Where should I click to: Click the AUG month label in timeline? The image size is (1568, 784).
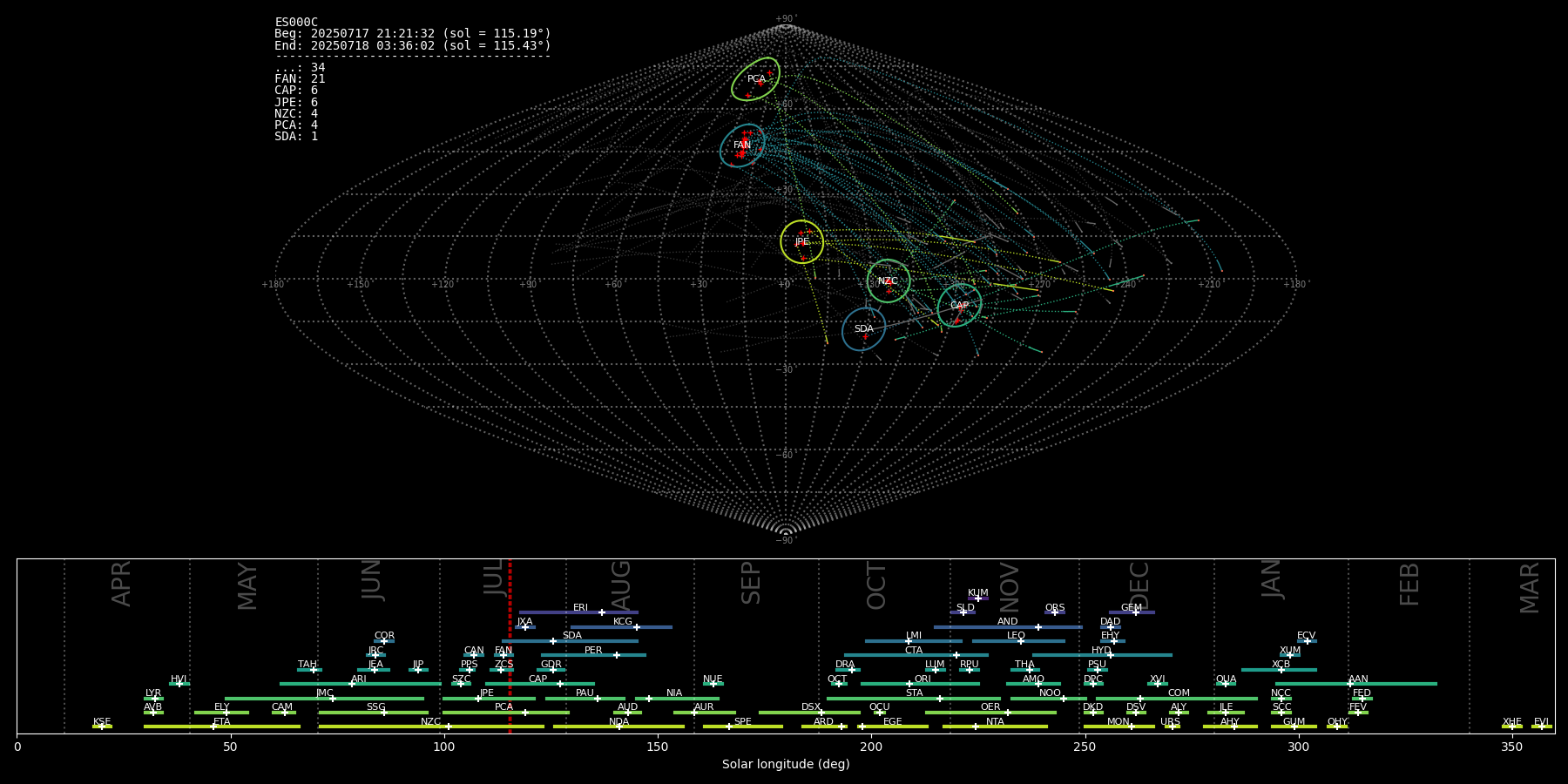click(621, 585)
